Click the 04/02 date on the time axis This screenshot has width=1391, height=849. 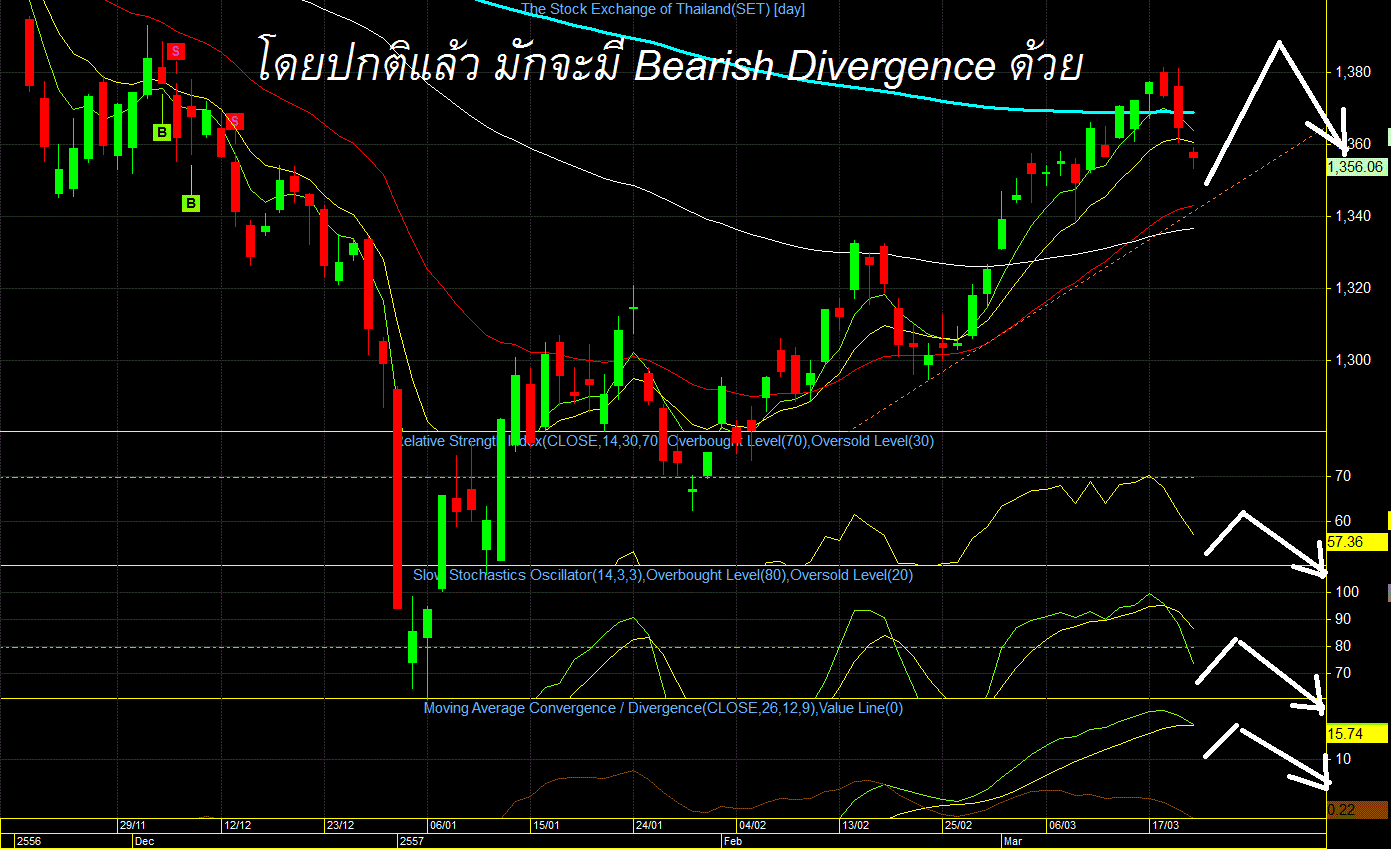tap(752, 826)
